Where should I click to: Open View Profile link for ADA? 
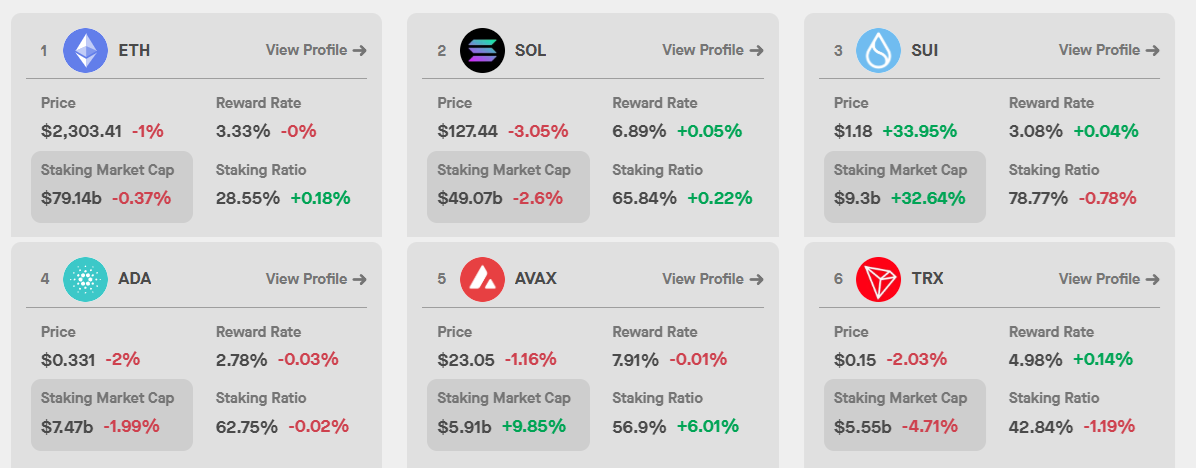point(316,279)
